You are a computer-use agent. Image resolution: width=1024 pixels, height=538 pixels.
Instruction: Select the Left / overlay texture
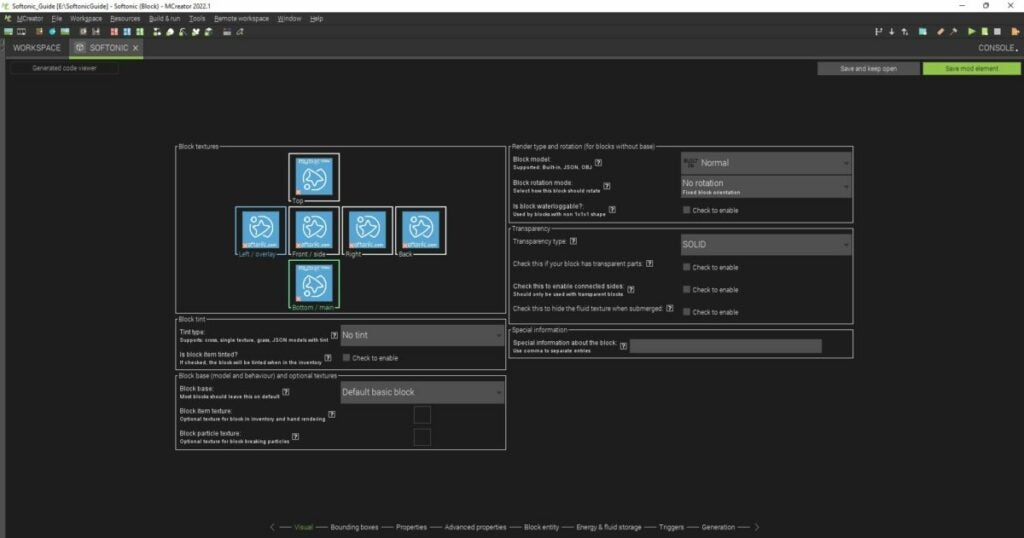pos(261,230)
